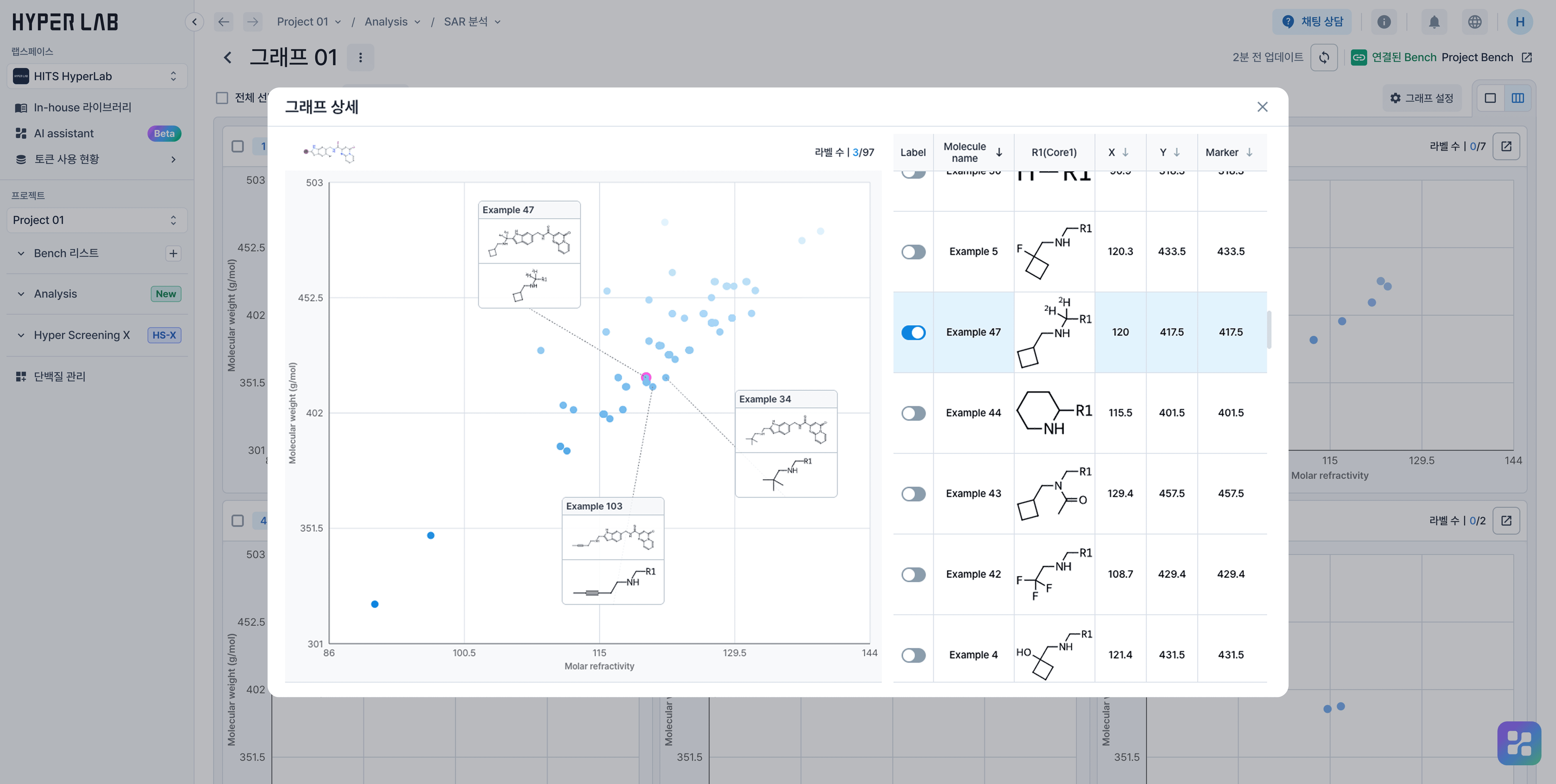
Task: Click the Beta badge beside AI assistant
Action: pos(164,133)
